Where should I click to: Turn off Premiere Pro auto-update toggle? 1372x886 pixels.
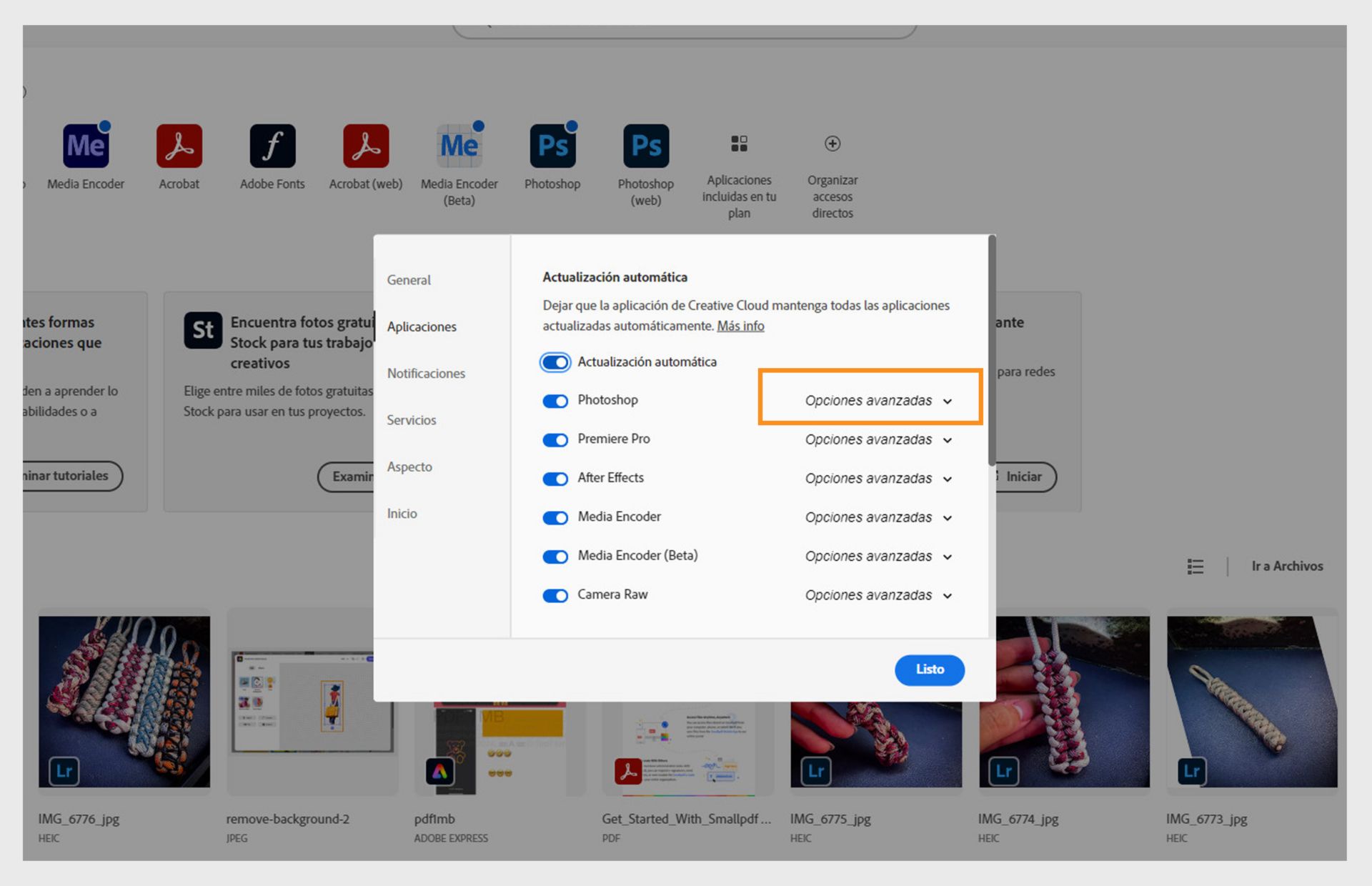pyautogui.click(x=555, y=440)
